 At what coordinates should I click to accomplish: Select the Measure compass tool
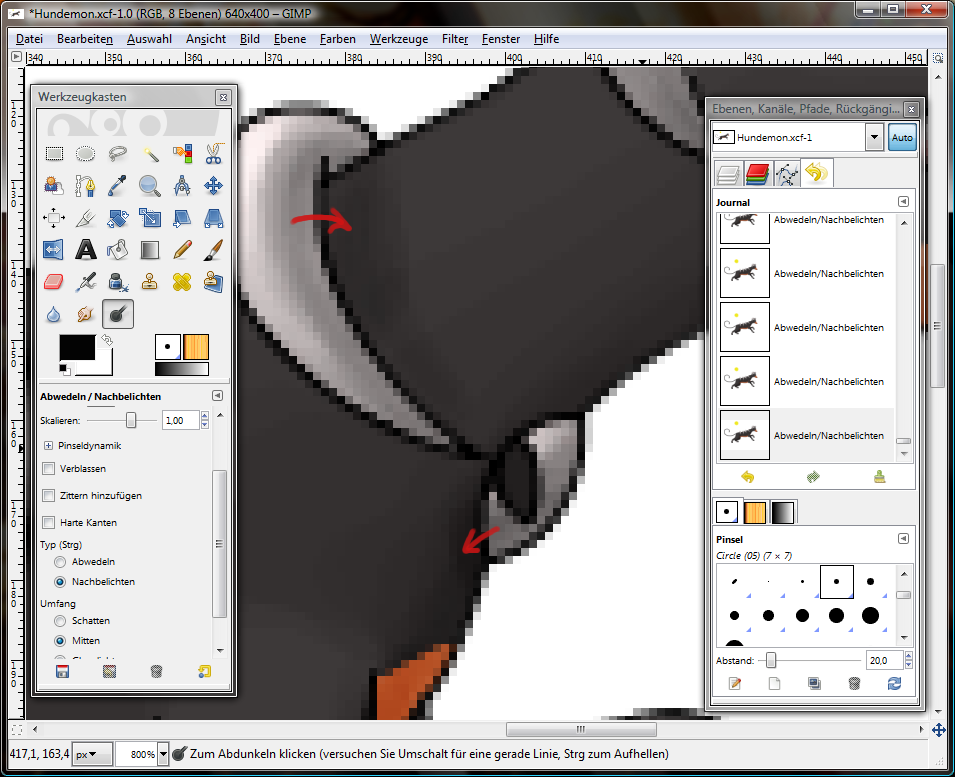(x=181, y=185)
